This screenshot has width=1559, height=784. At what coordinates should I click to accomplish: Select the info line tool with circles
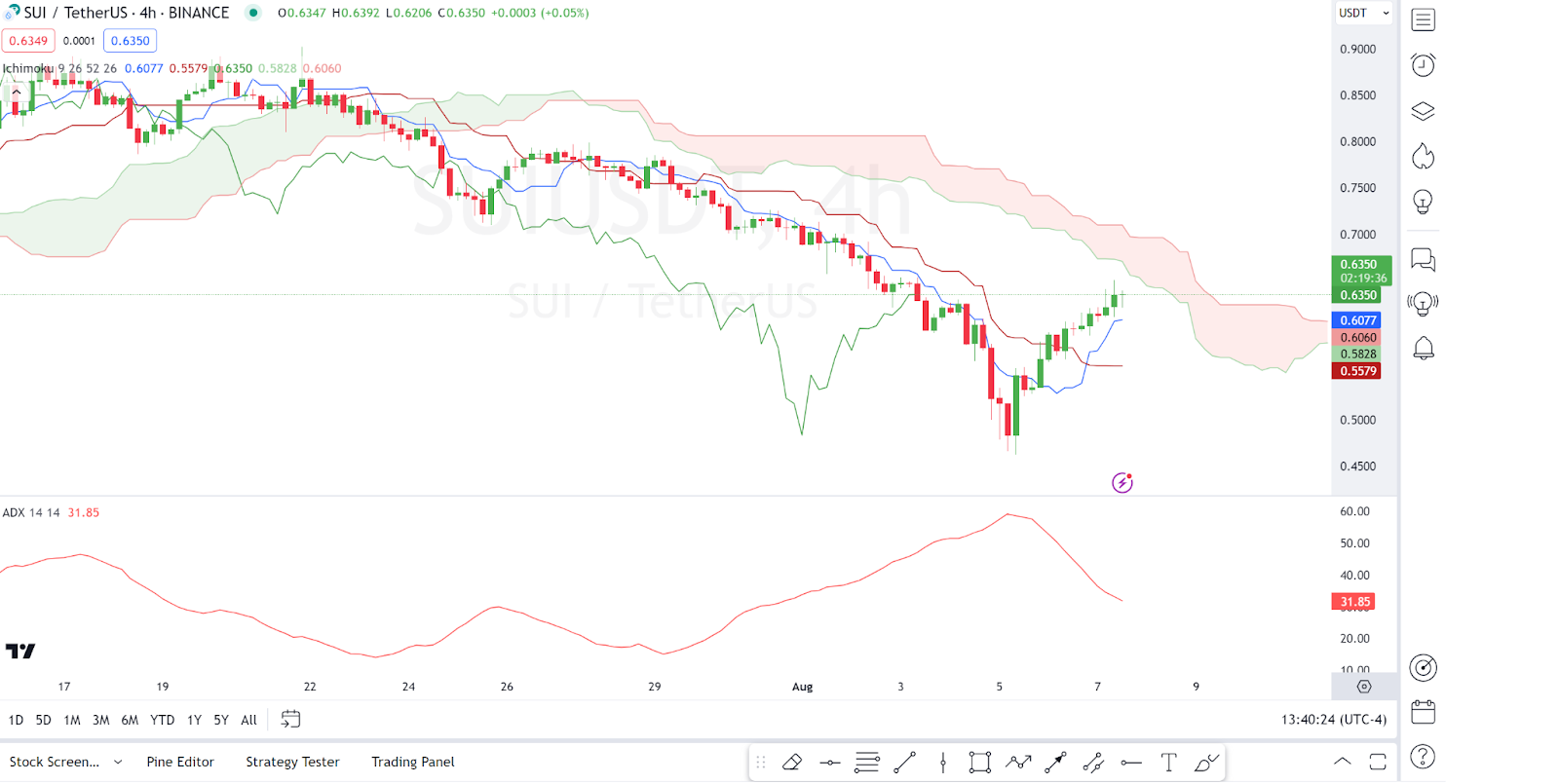[1093, 763]
